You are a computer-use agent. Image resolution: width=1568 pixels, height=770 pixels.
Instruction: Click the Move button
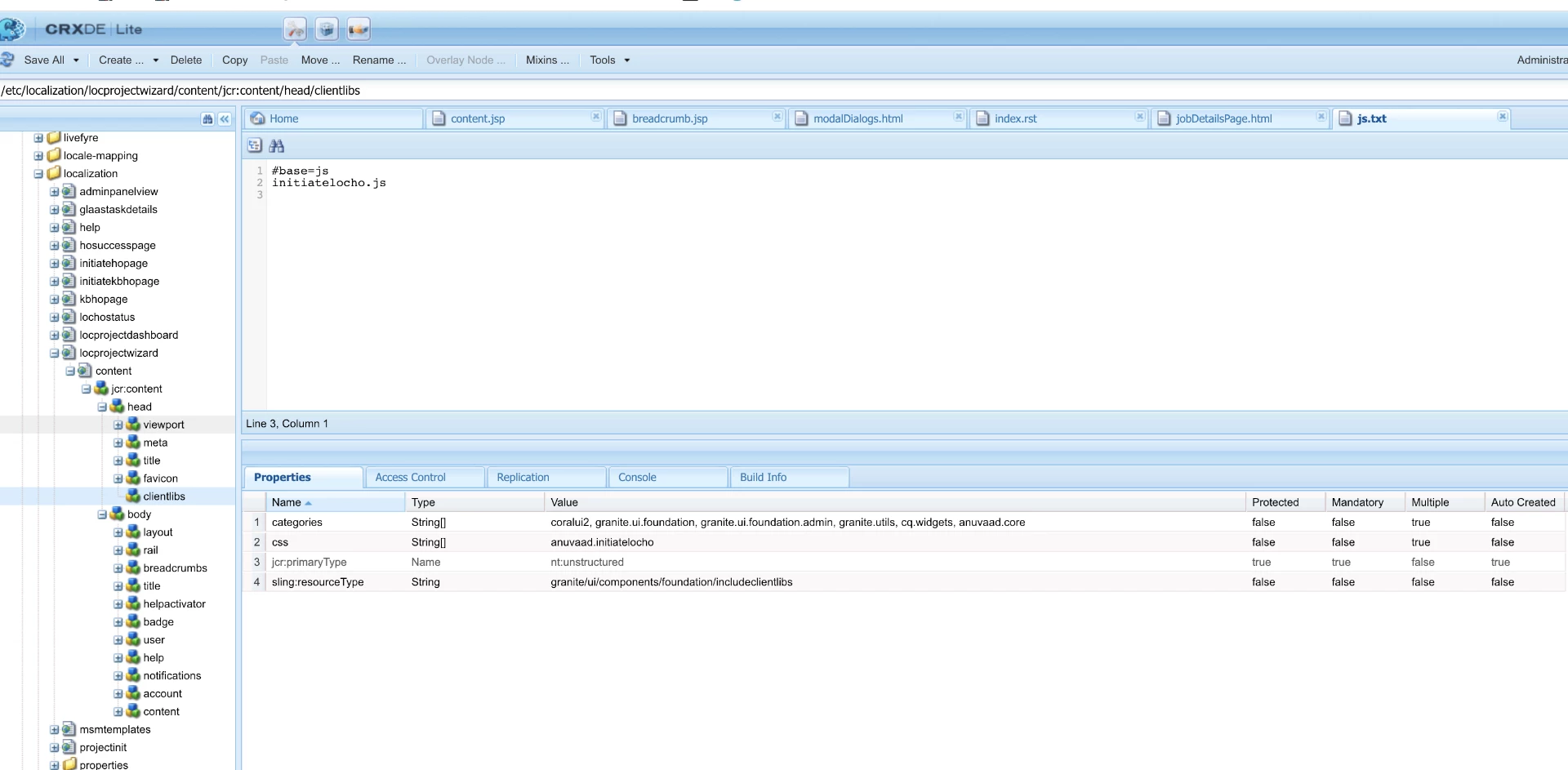click(320, 60)
